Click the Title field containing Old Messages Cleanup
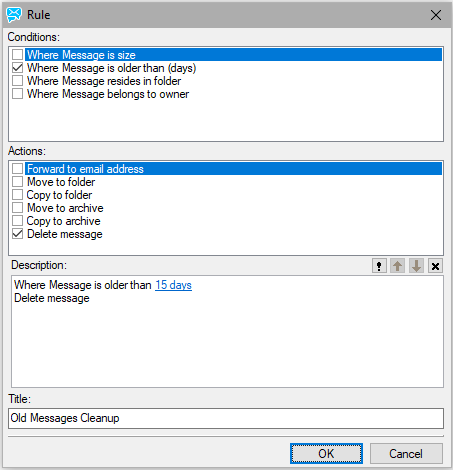The image size is (453, 470). click(226, 418)
